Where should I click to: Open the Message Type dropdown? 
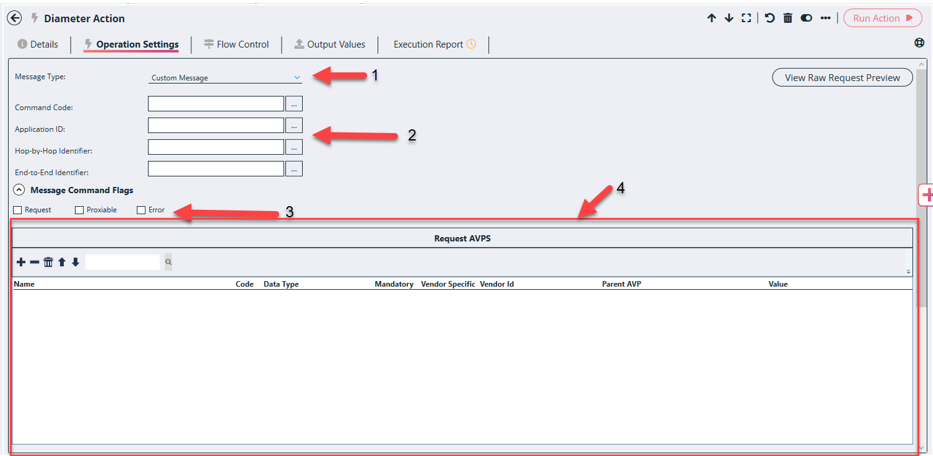click(225, 78)
